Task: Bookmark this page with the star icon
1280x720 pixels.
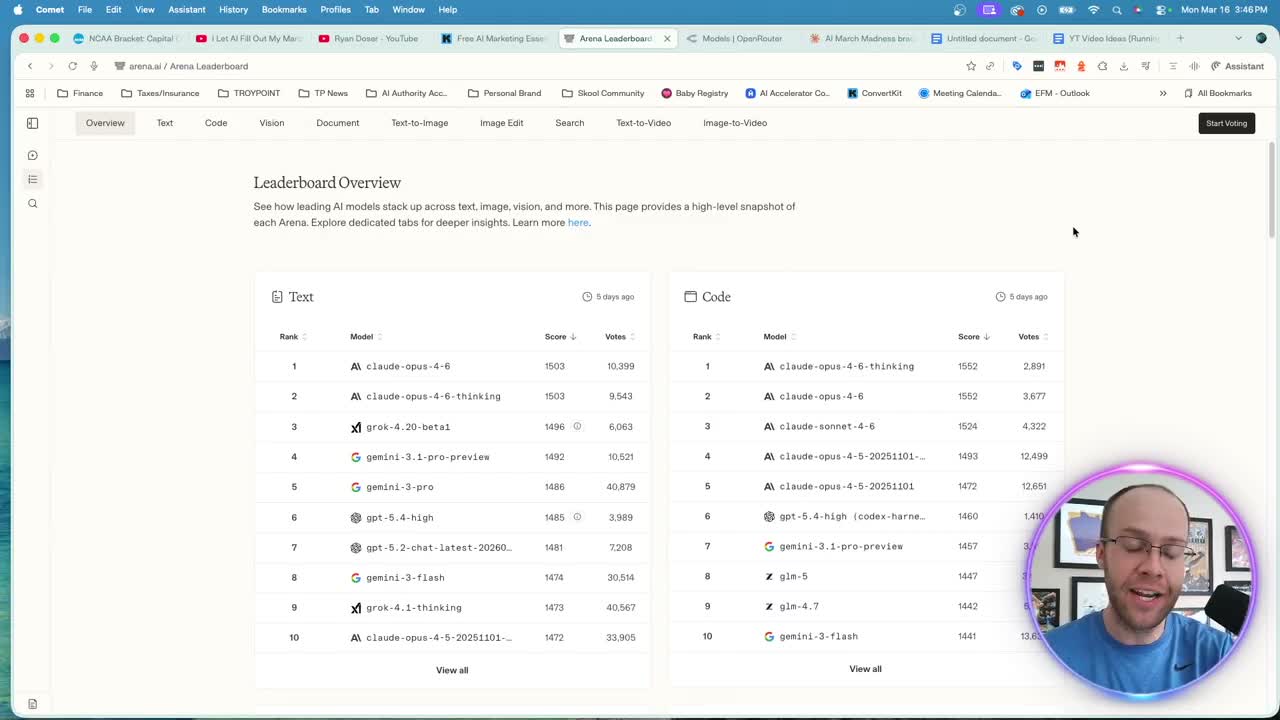Action: [970, 66]
